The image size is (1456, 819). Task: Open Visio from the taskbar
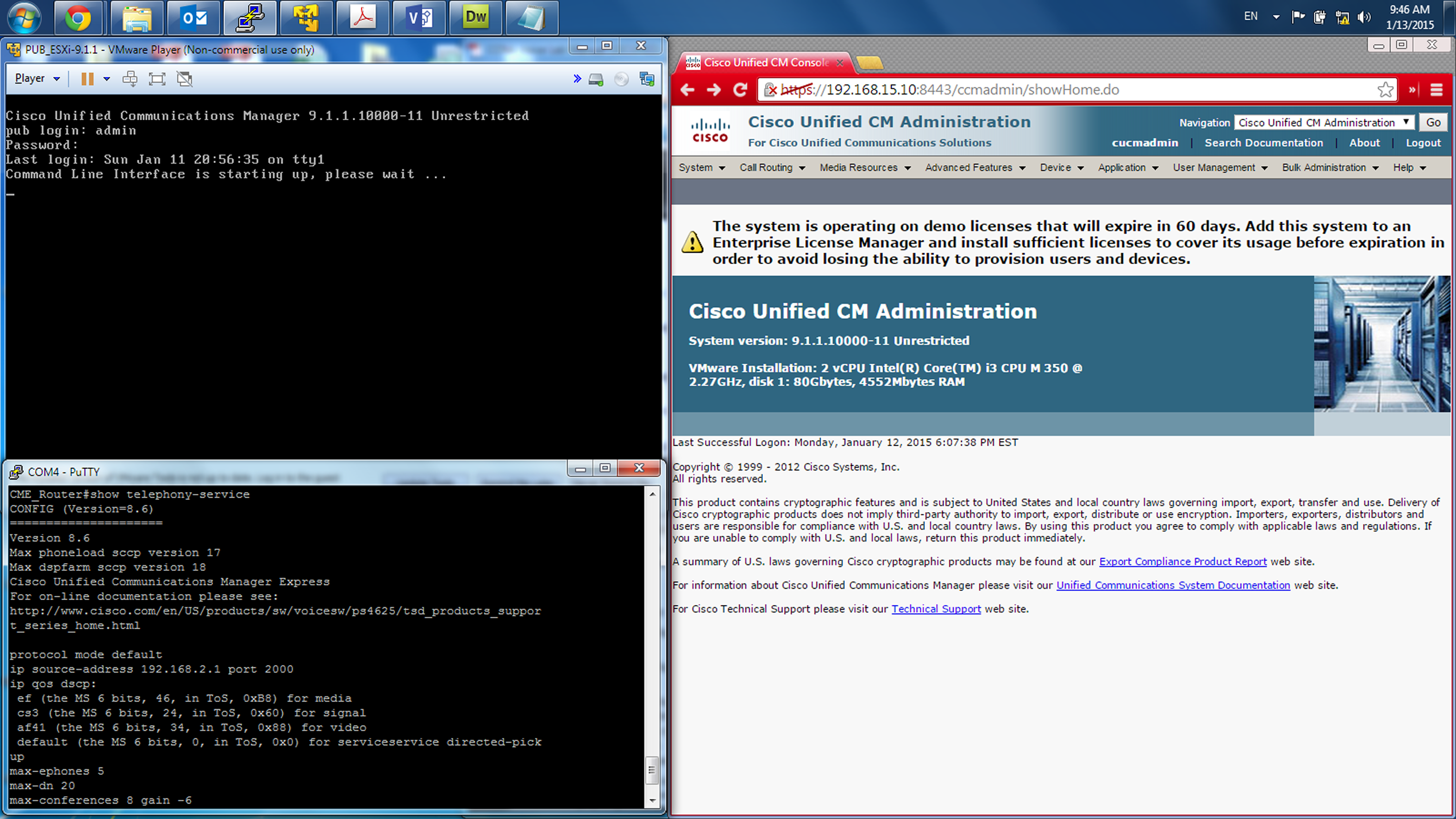(419, 19)
